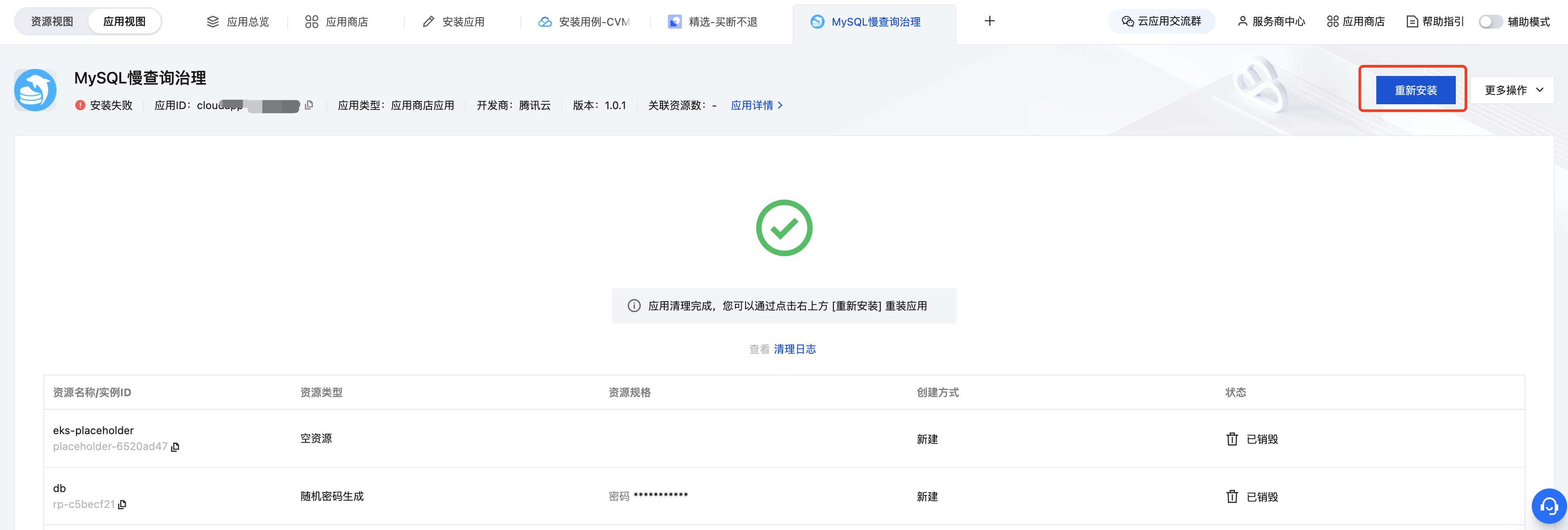Open the 应用总览 tab
Screen dimensions: 1568x530
238,22
